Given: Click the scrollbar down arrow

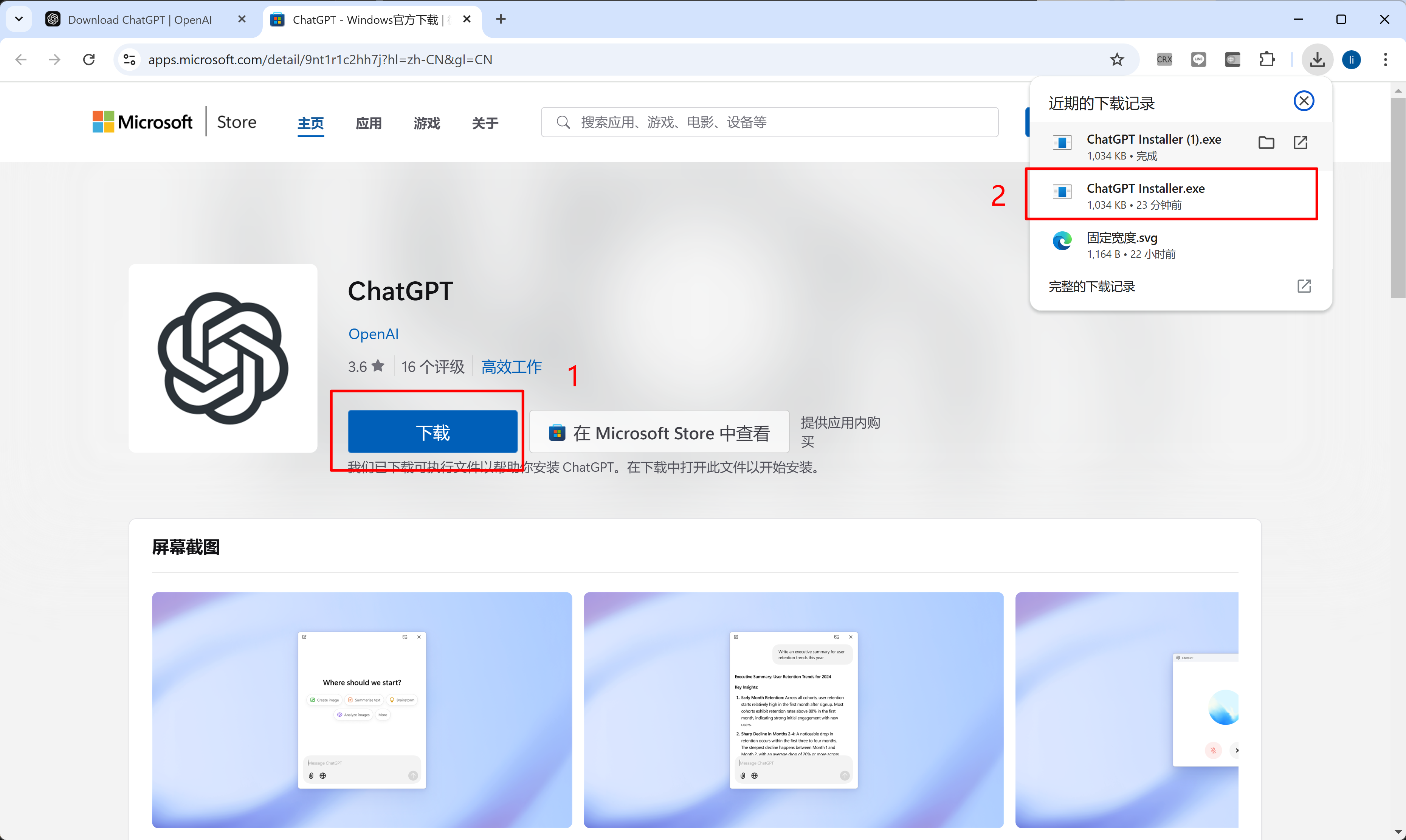Looking at the screenshot, I should (x=1398, y=833).
